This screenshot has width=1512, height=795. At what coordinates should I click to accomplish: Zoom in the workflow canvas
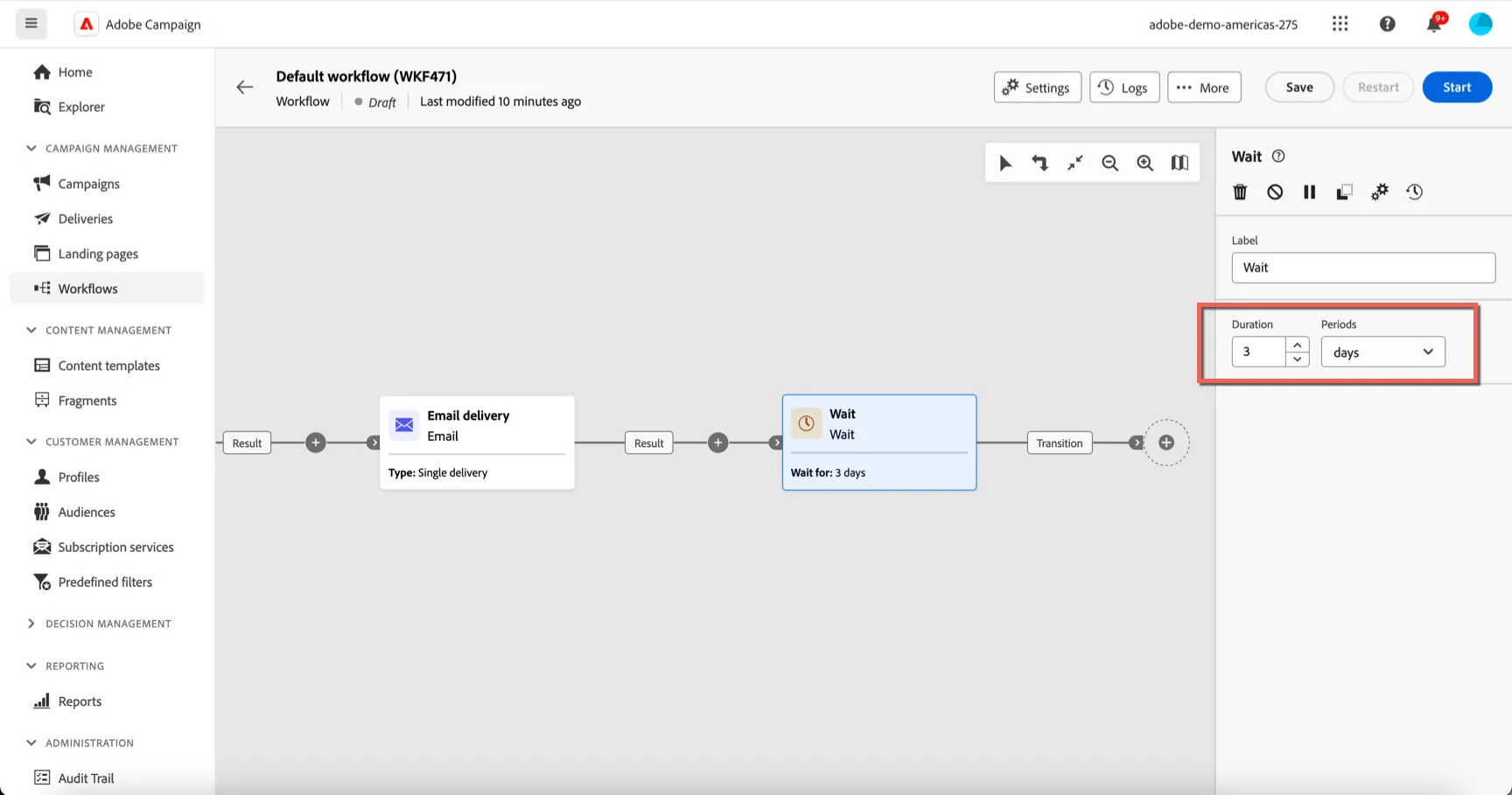click(1144, 163)
